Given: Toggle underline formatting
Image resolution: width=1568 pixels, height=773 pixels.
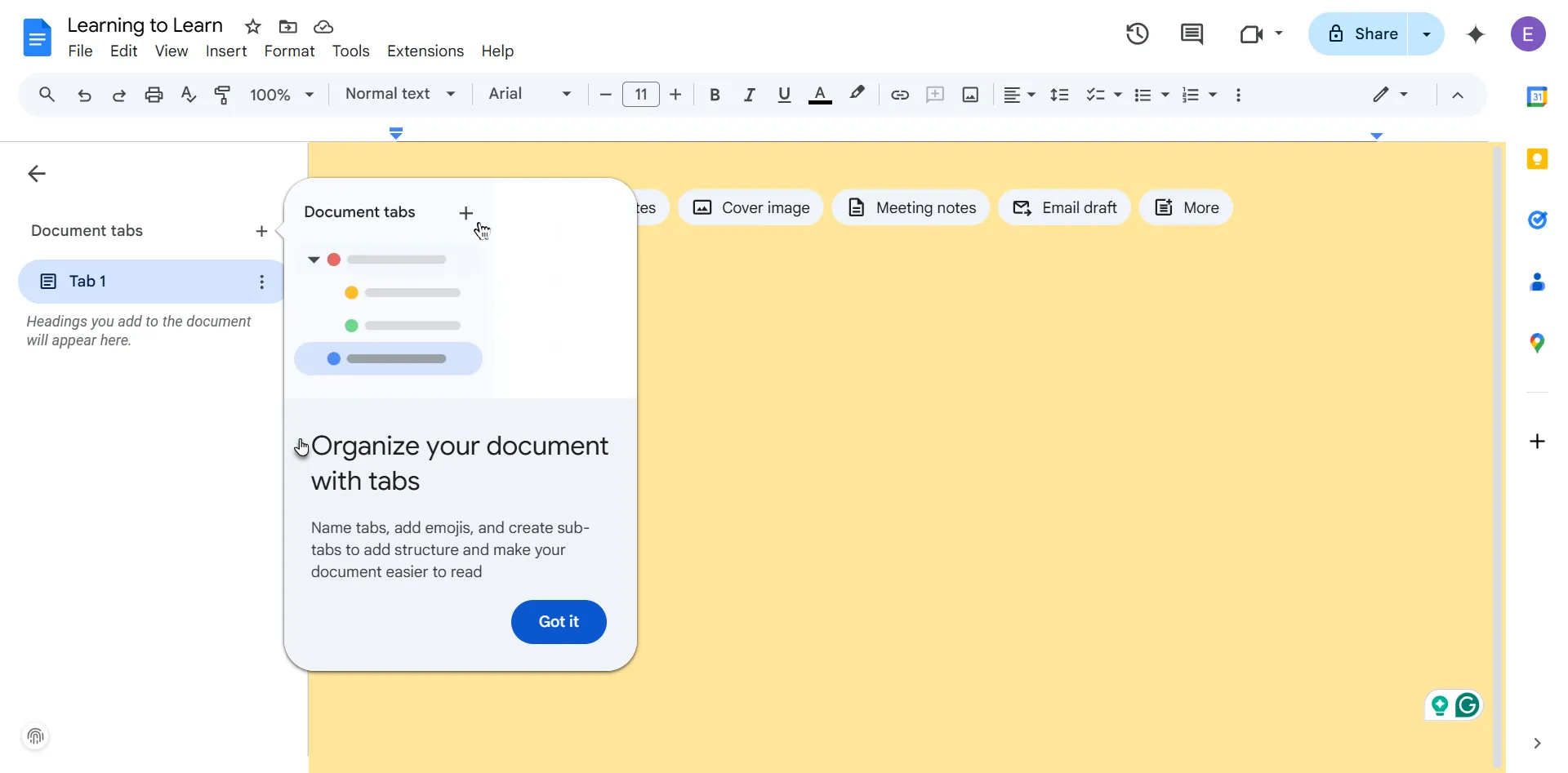Looking at the screenshot, I should click(784, 95).
